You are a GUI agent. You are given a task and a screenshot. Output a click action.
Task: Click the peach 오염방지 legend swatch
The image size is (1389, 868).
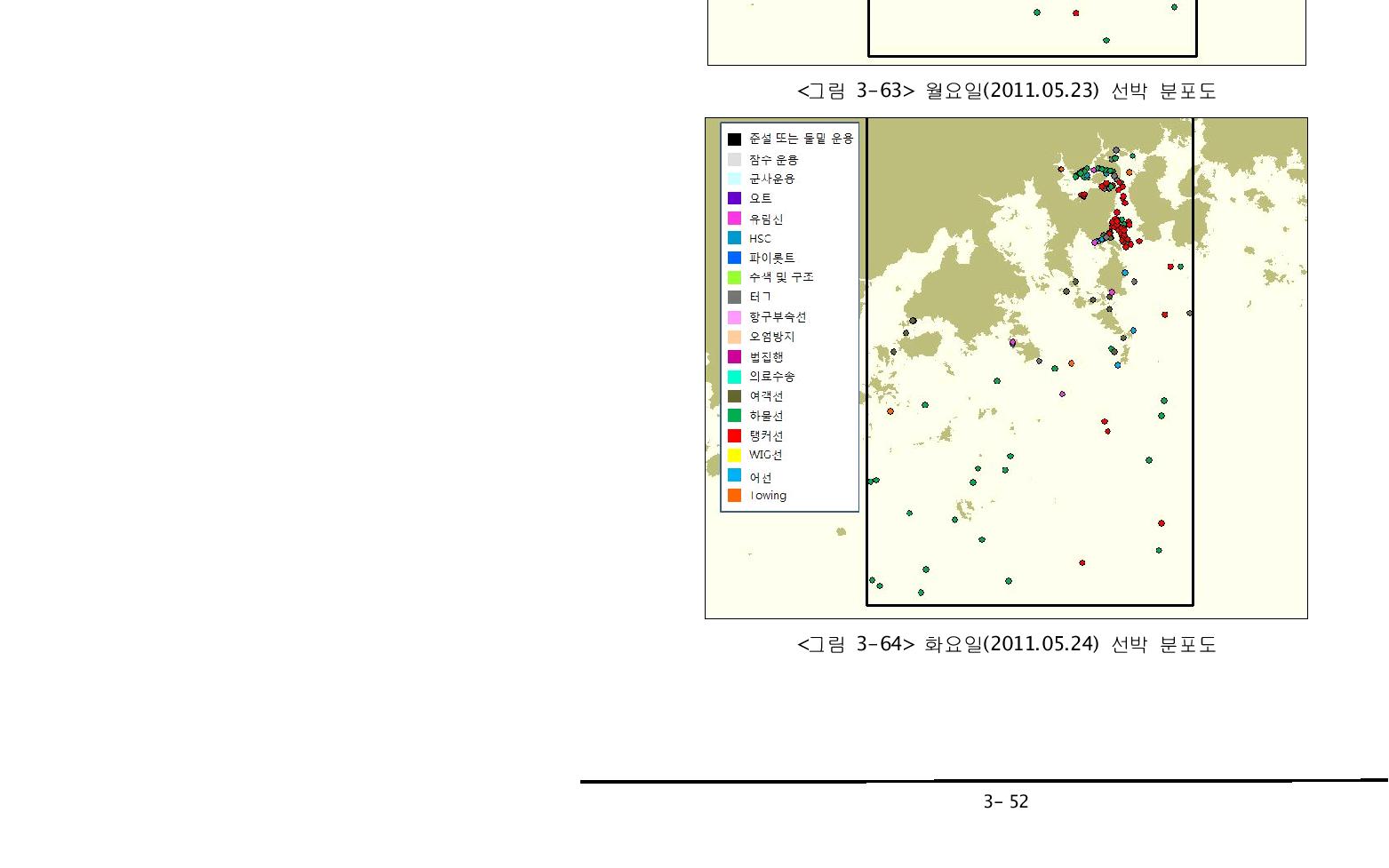click(x=734, y=337)
